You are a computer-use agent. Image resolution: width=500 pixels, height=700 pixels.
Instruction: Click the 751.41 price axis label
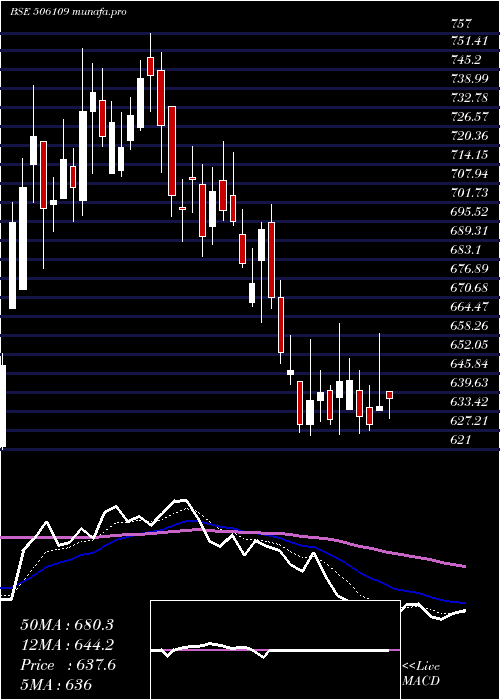click(x=469, y=42)
